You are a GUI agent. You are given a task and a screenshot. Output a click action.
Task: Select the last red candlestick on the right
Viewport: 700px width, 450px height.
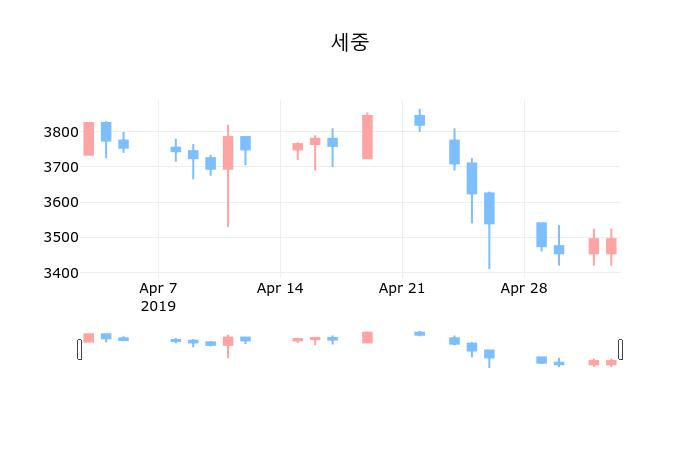tap(611, 246)
